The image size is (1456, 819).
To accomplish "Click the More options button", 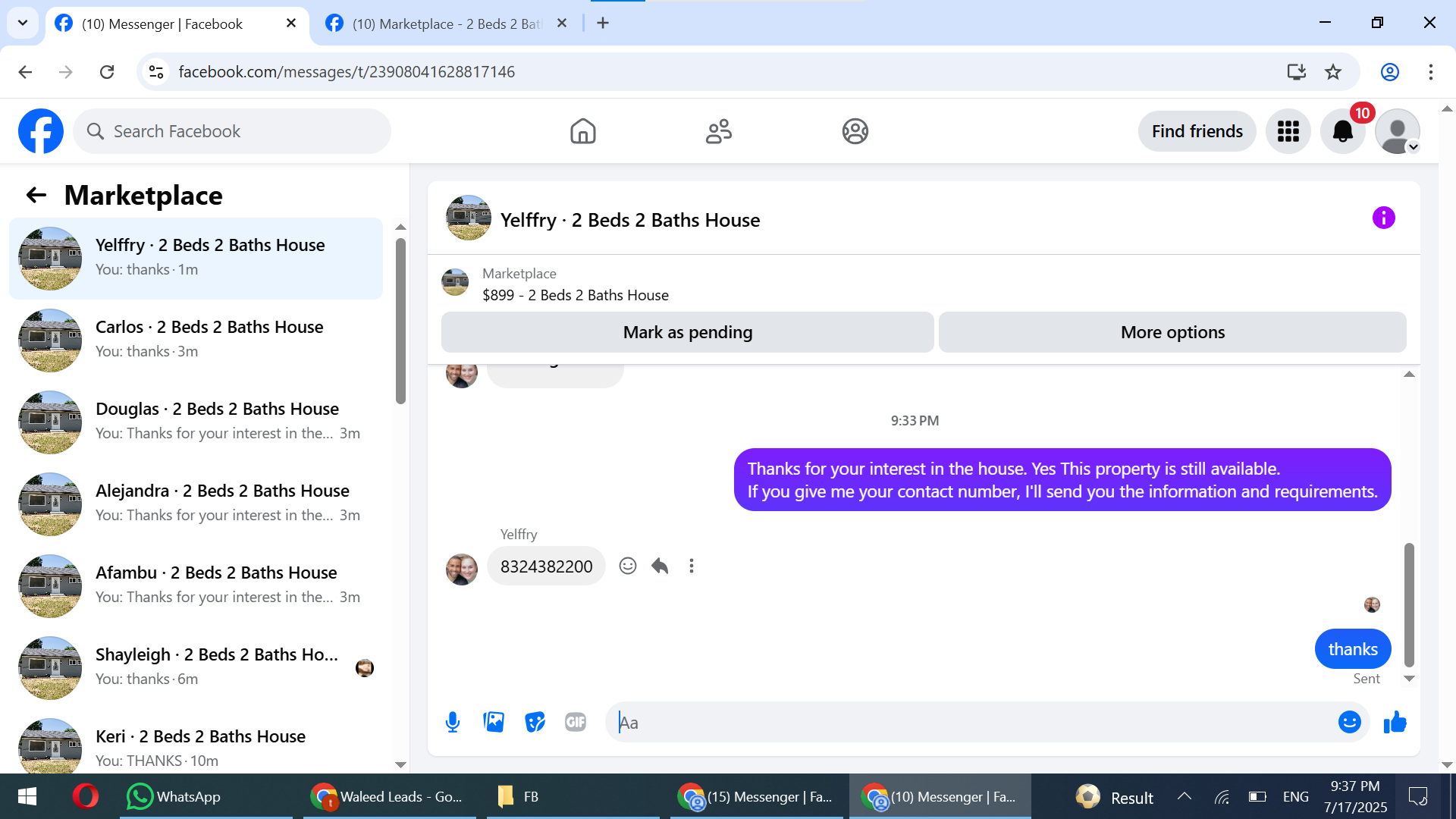I will 1172,332.
